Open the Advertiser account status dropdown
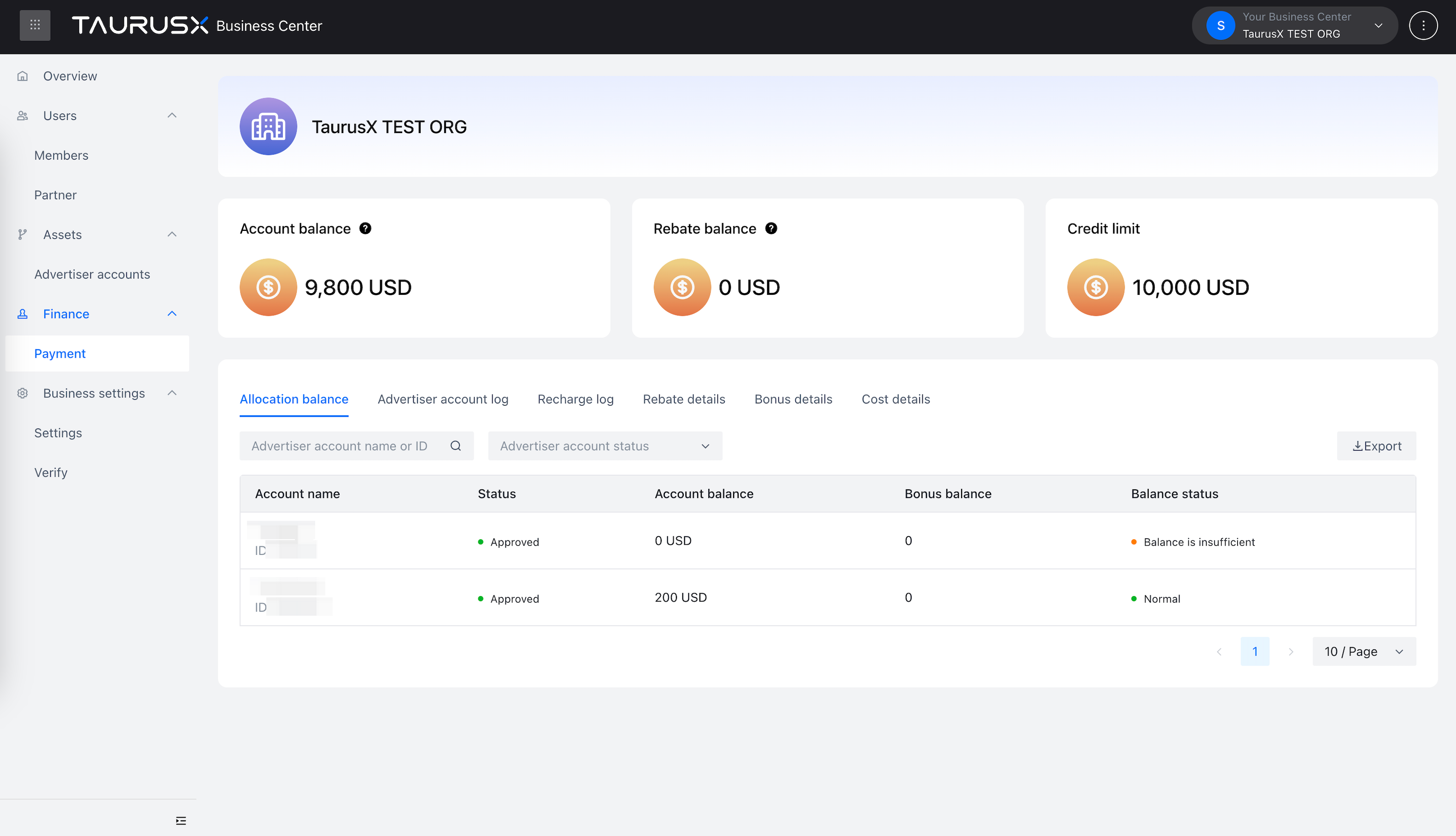This screenshot has width=1456, height=836. (x=605, y=446)
